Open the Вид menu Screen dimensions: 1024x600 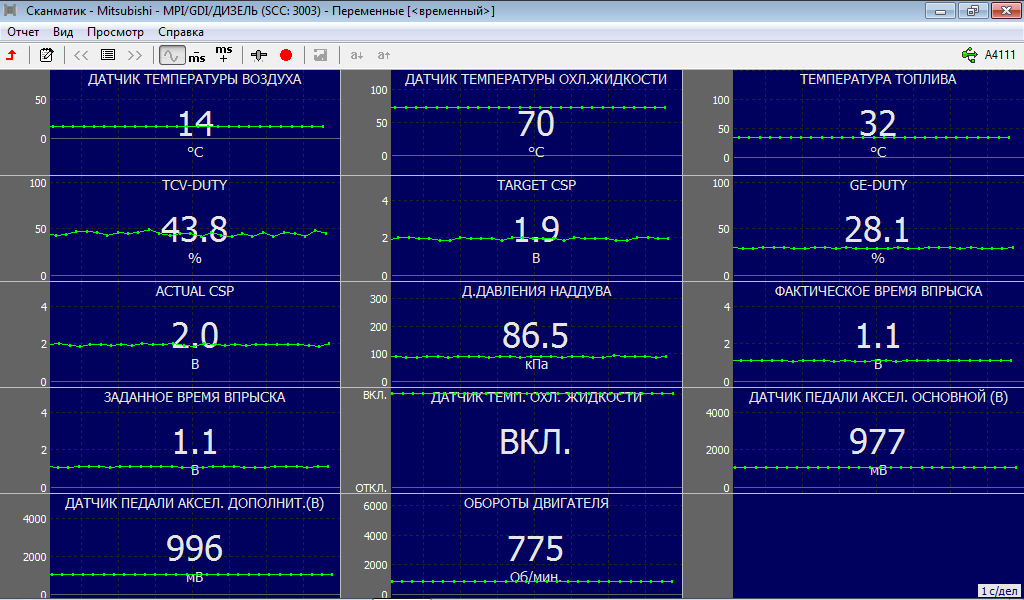click(x=63, y=32)
